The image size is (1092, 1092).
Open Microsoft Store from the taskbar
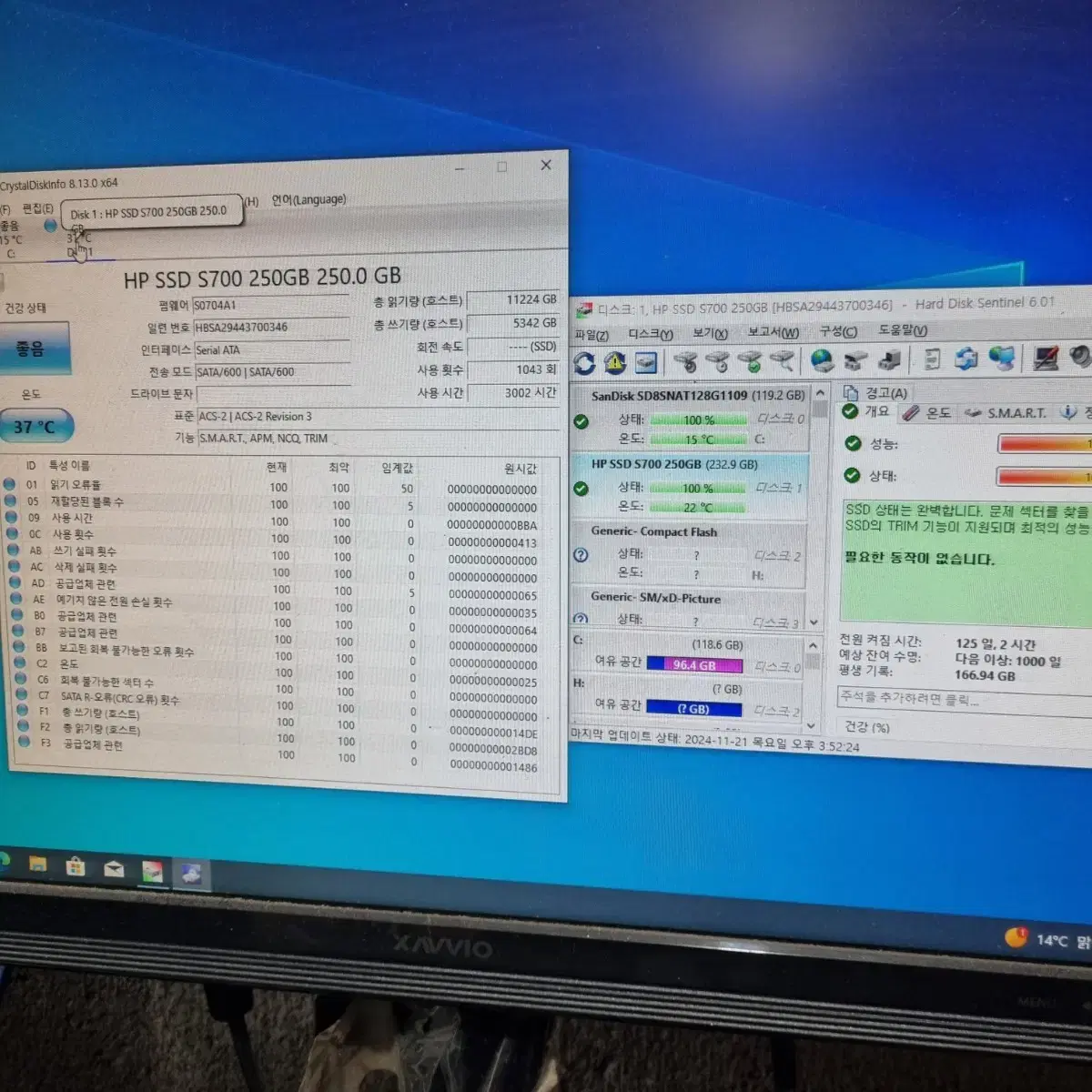click(76, 867)
